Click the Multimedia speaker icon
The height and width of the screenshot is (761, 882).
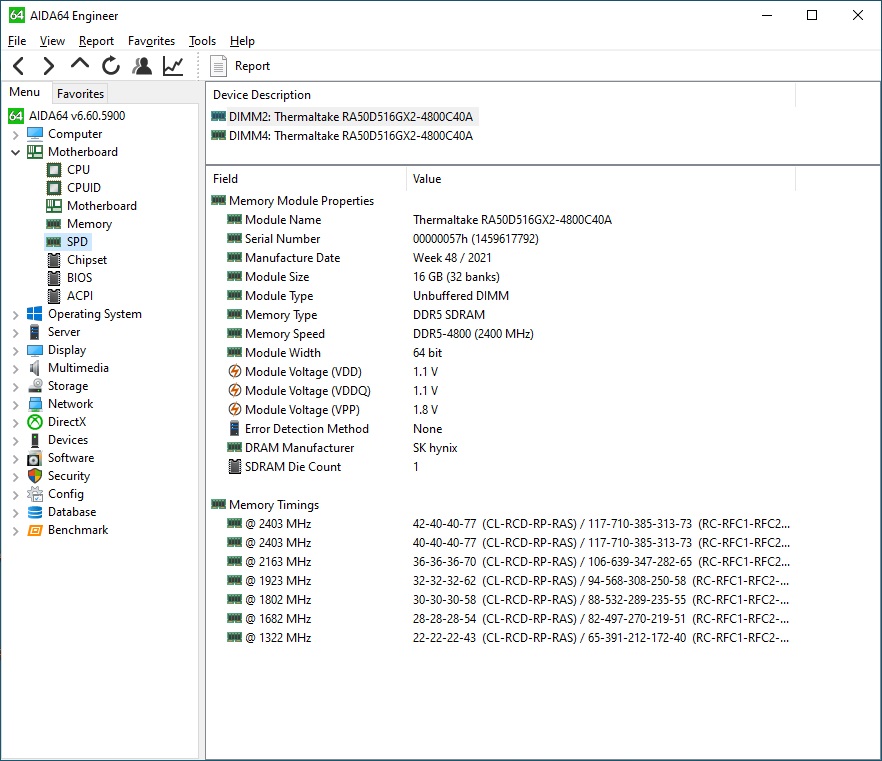click(35, 368)
